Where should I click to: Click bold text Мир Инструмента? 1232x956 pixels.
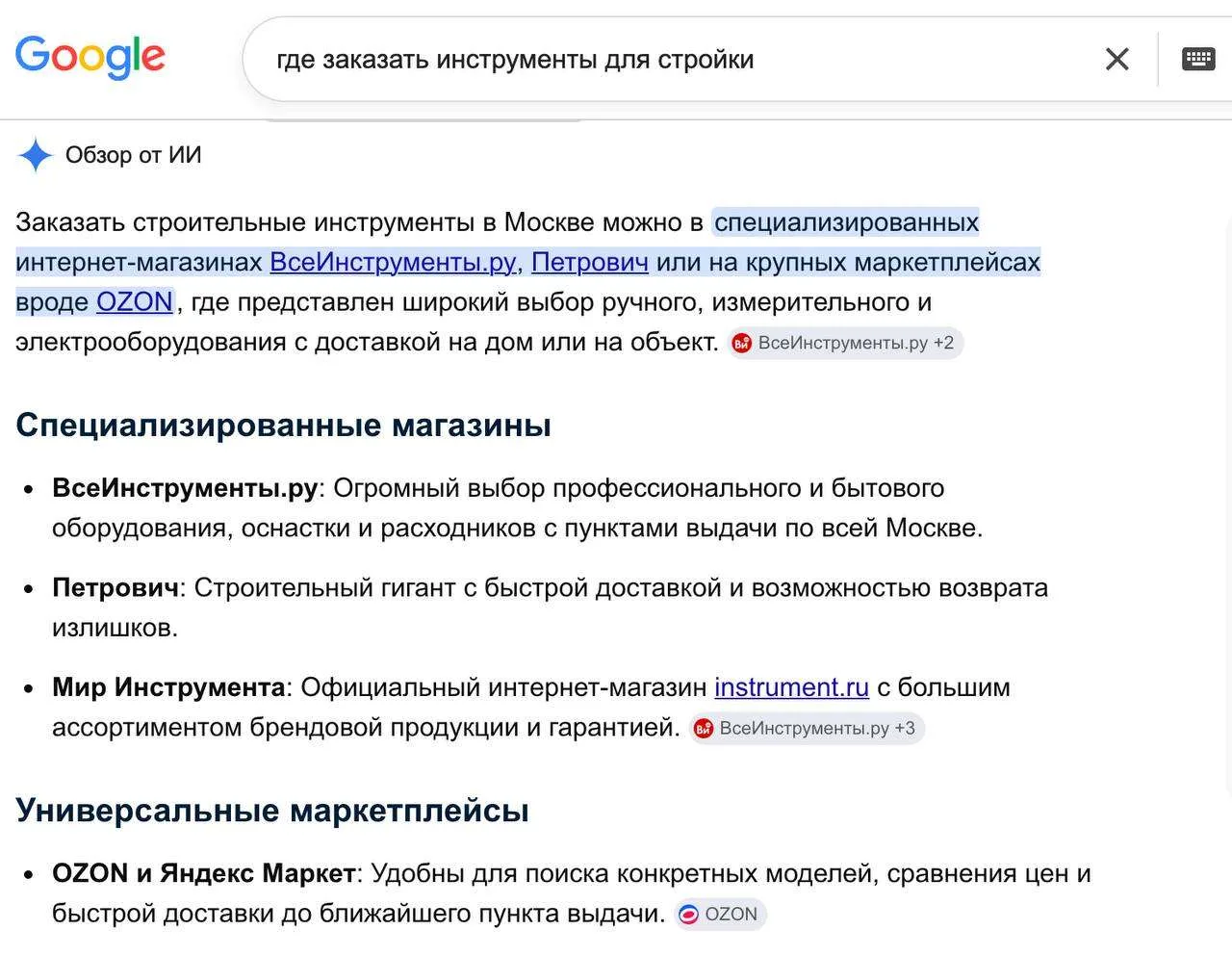[168, 687]
